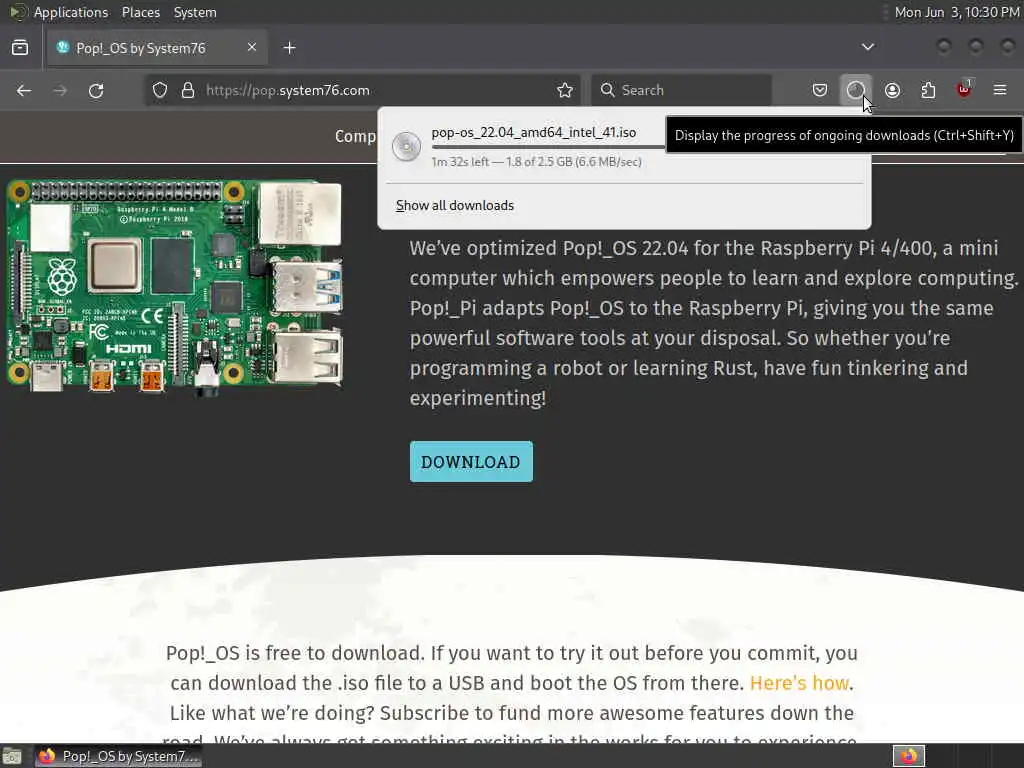Select the Pop!_OS by System76 tab
The width and height of the screenshot is (1024, 768).
(157, 48)
